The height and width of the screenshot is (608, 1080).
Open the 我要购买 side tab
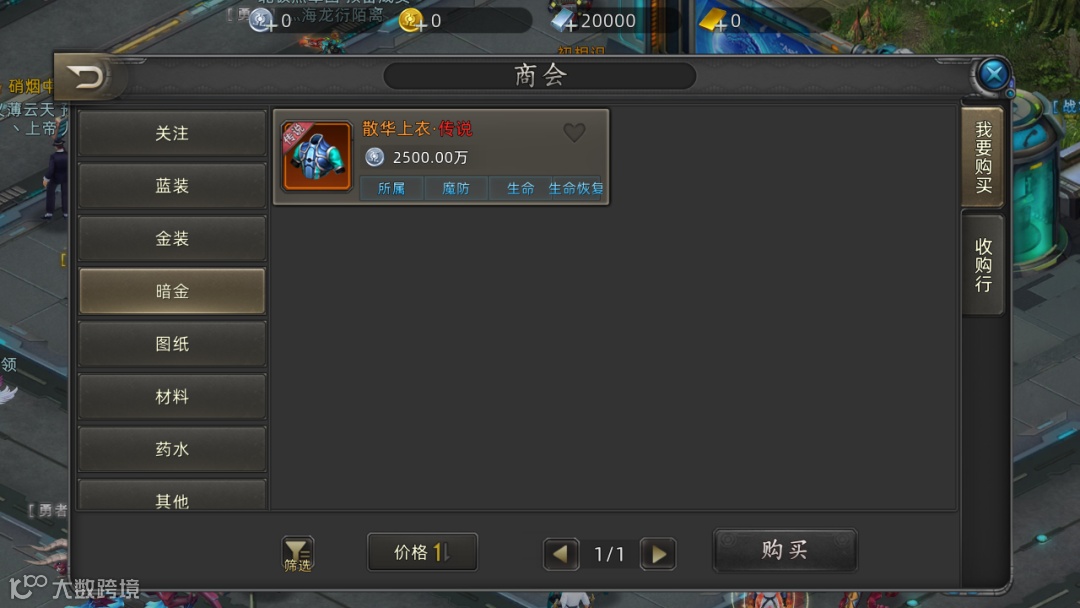[x=983, y=157]
